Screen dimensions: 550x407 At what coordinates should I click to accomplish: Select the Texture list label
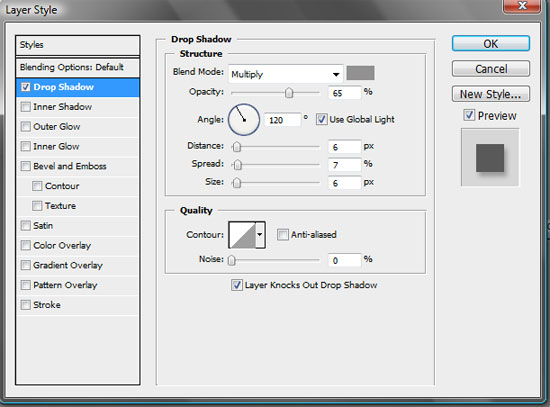(x=60, y=206)
